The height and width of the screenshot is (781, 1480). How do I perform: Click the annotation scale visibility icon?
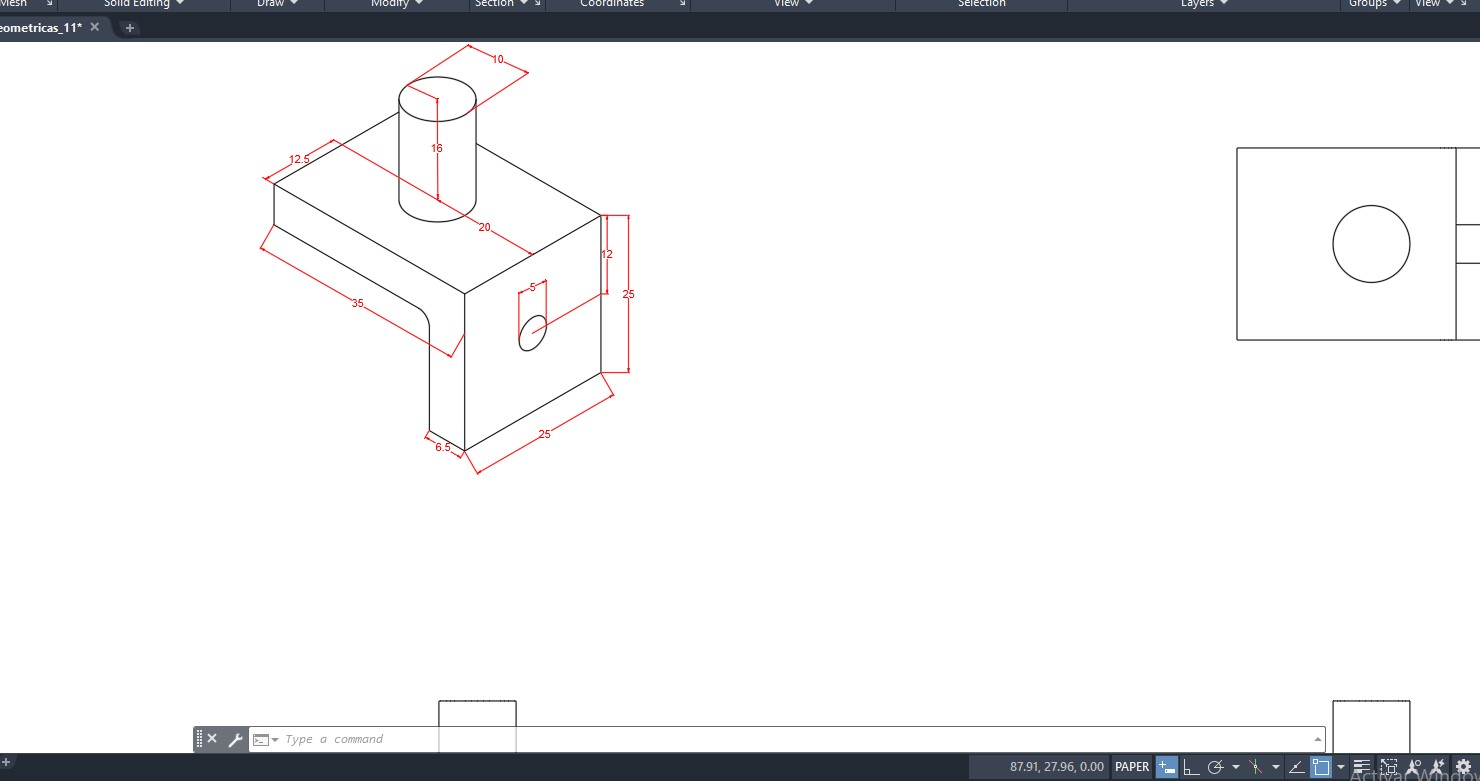tap(1414, 767)
